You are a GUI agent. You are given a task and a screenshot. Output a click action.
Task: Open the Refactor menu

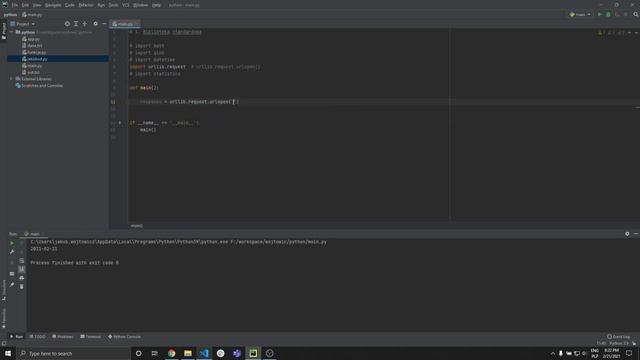pos(86,5)
